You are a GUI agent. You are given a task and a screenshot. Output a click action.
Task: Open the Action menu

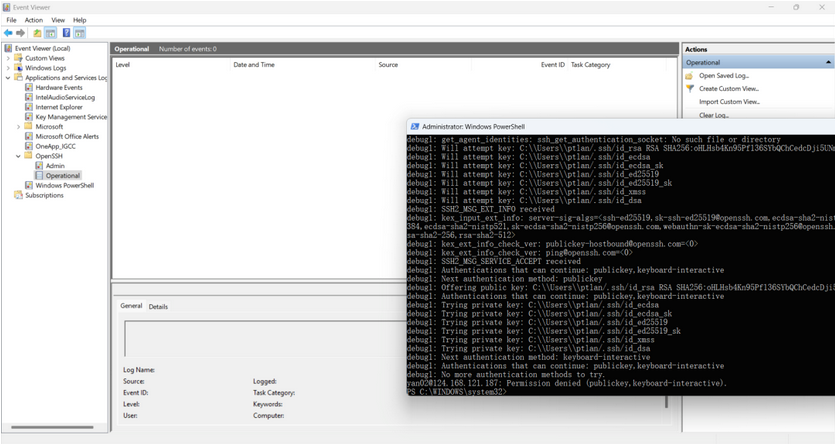click(x=33, y=20)
